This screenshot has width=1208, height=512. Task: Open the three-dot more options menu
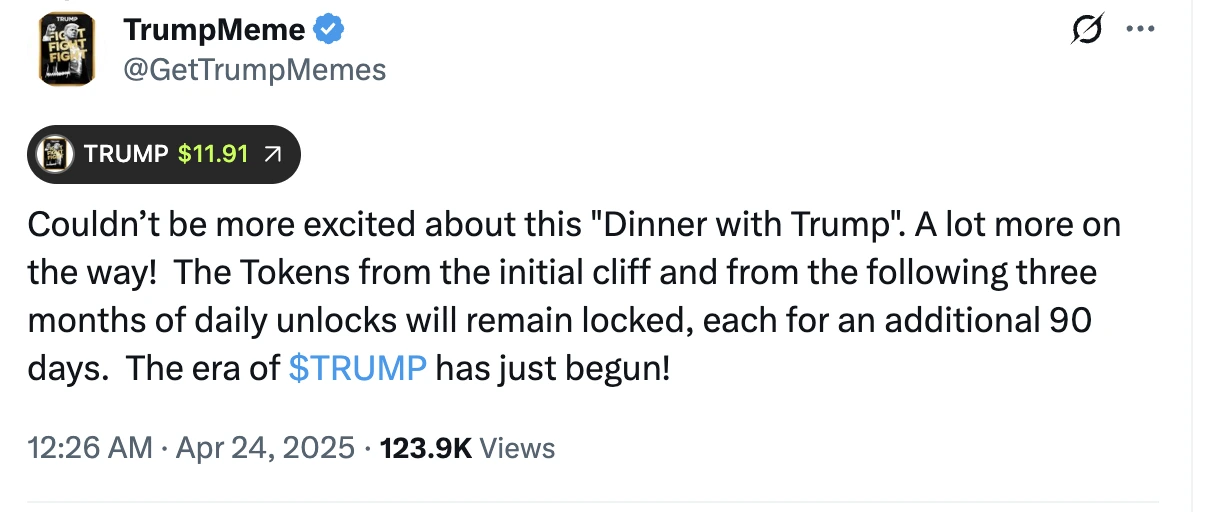tap(1141, 29)
